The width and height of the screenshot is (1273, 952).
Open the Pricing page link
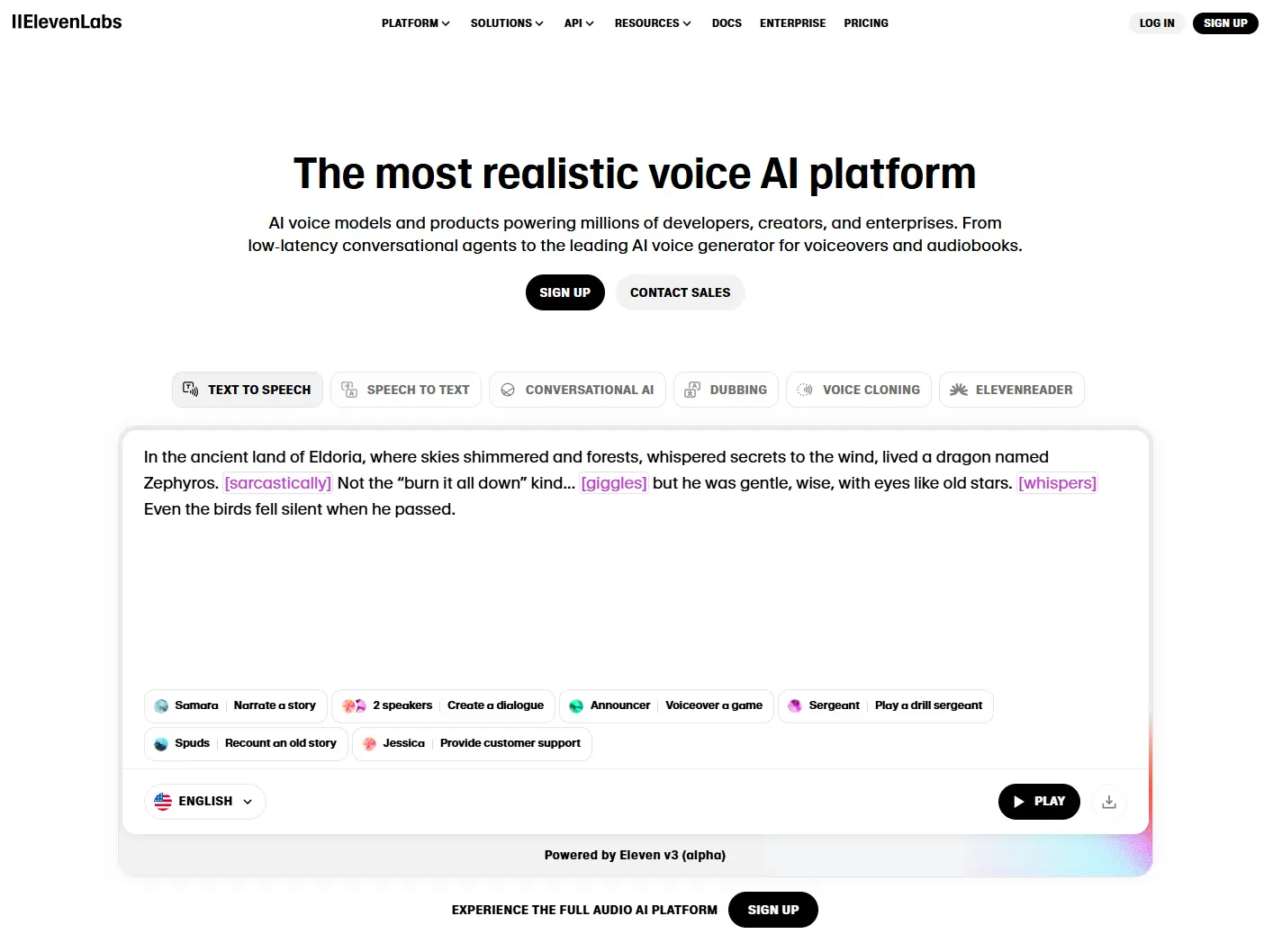[x=866, y=23]
